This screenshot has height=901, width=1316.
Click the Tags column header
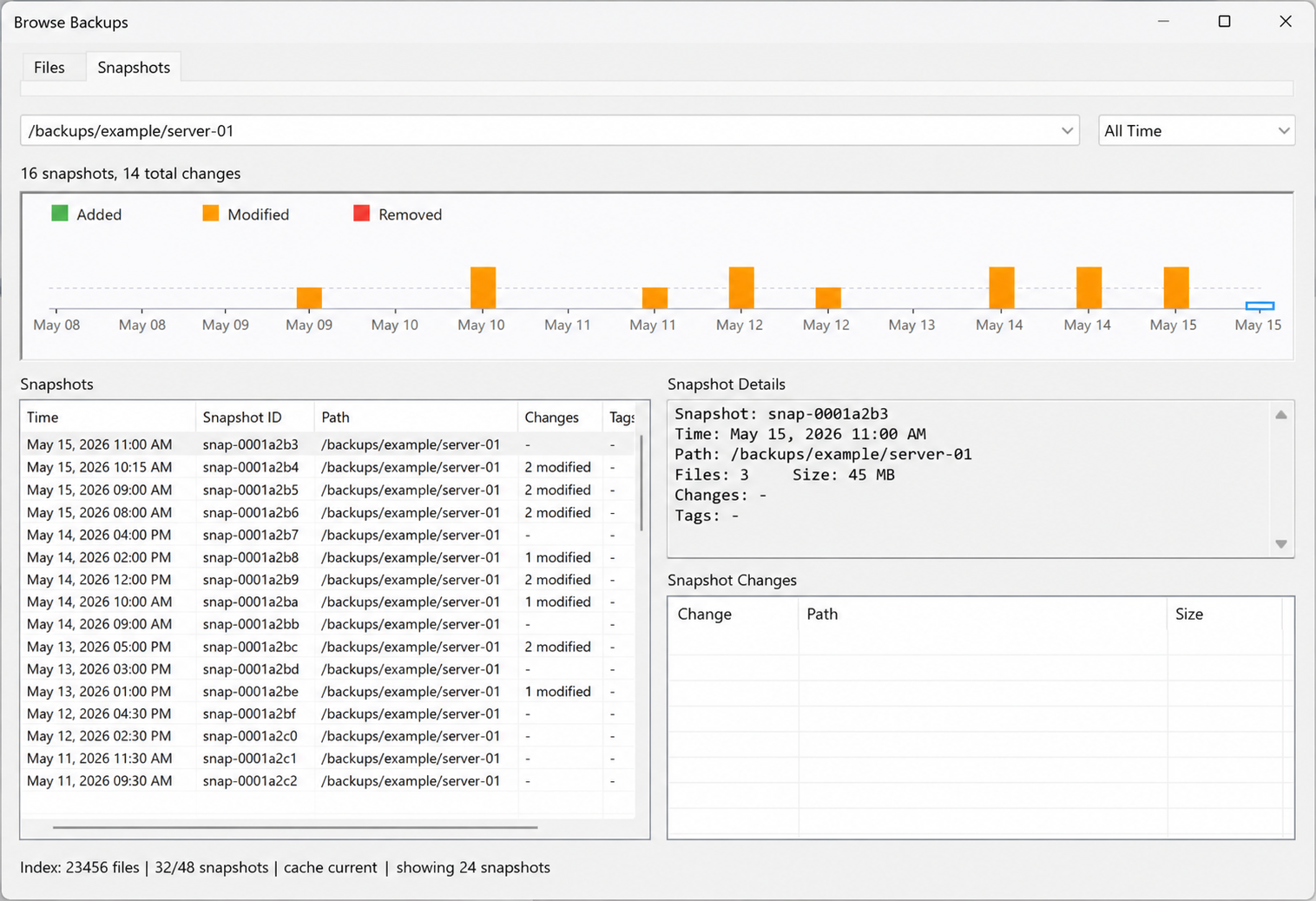[621, 418]
